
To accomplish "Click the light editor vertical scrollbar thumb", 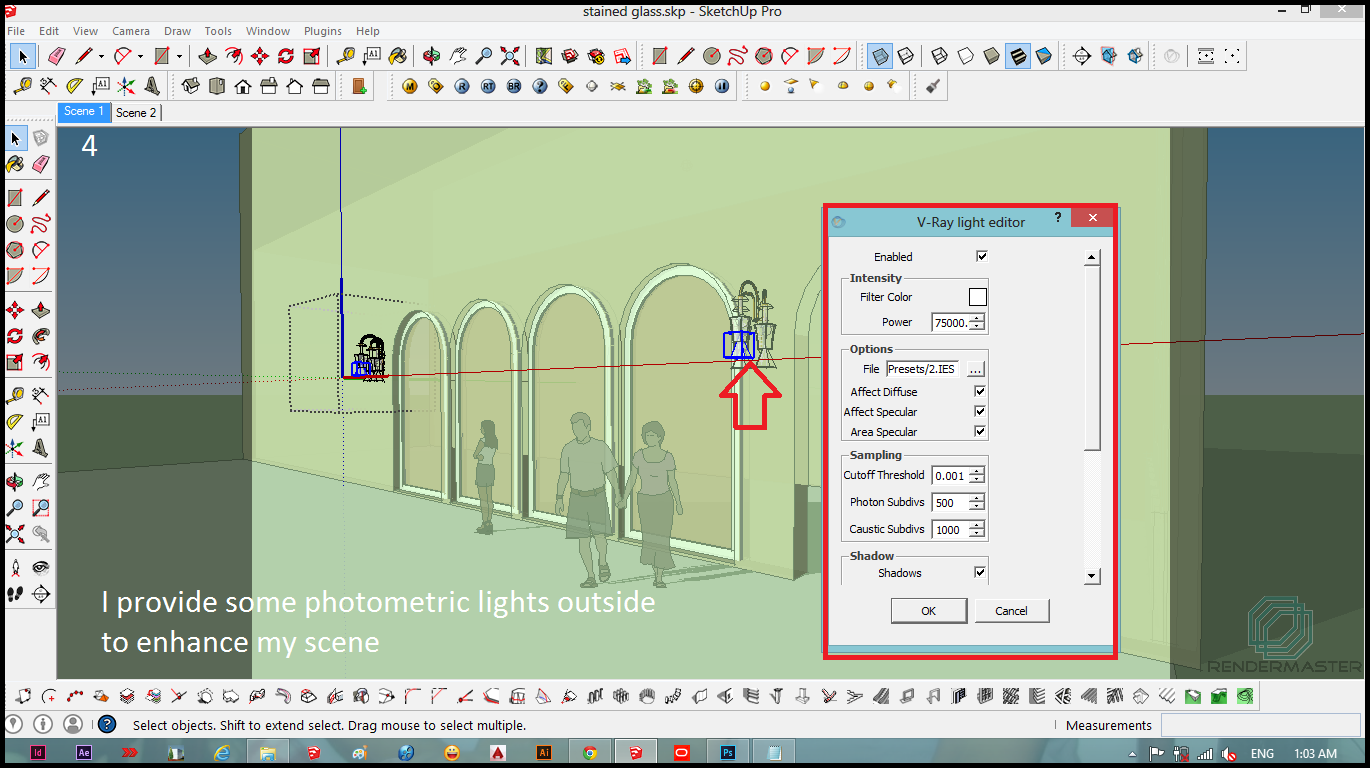I will pyautogui.click(x=1092, y=357).
